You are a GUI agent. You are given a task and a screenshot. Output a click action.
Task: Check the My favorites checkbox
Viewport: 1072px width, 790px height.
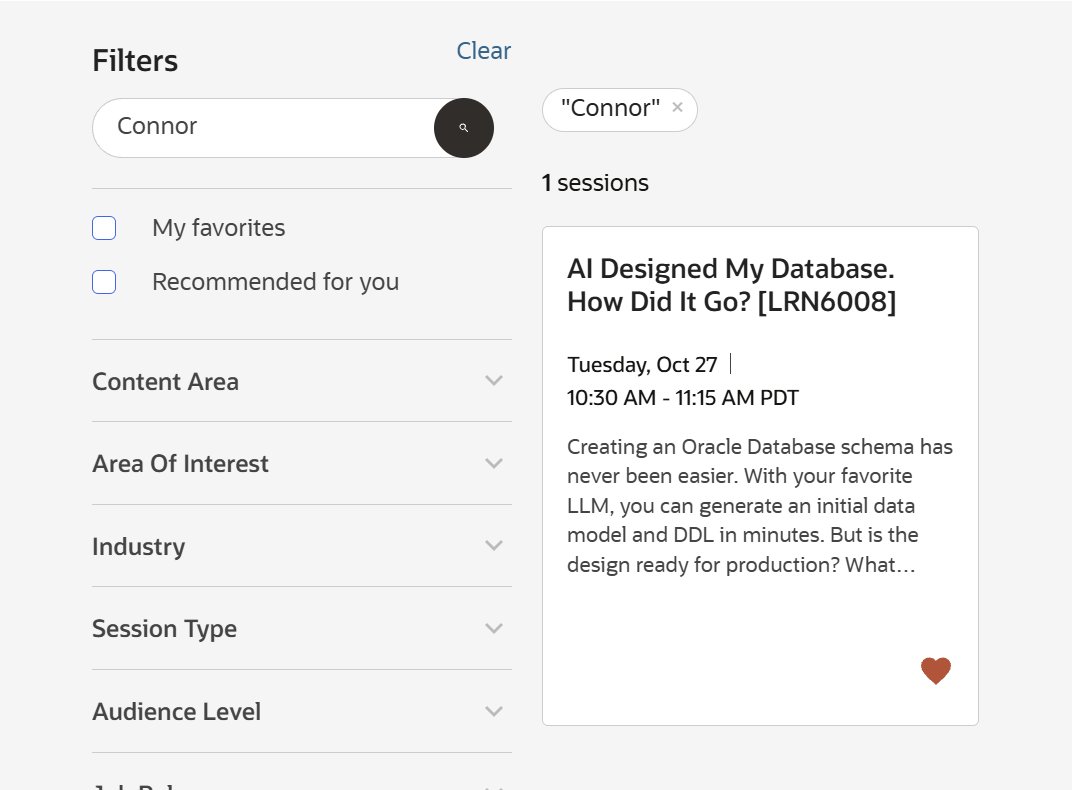104,228
